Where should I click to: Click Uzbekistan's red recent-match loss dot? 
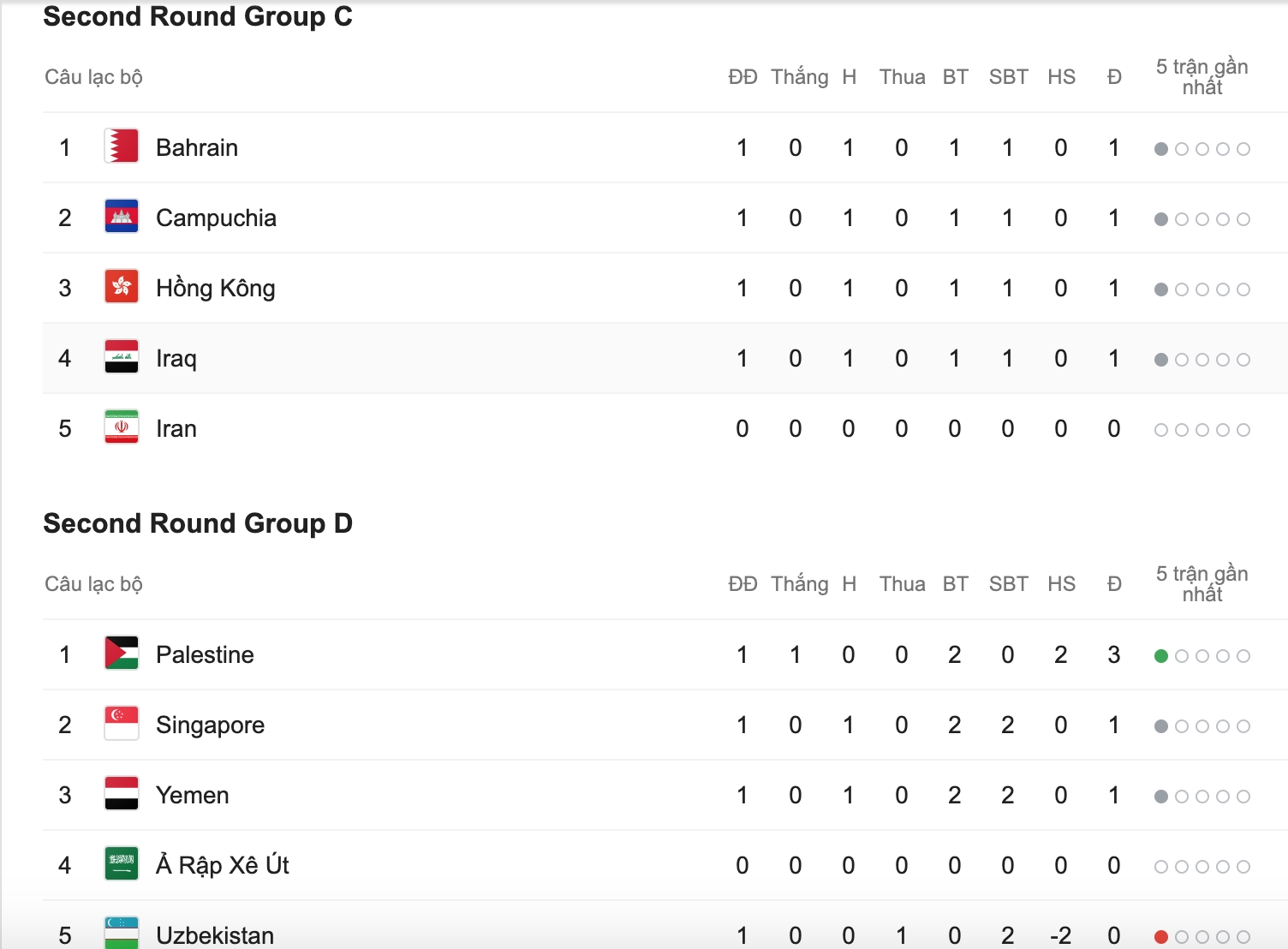point(1161,937)
